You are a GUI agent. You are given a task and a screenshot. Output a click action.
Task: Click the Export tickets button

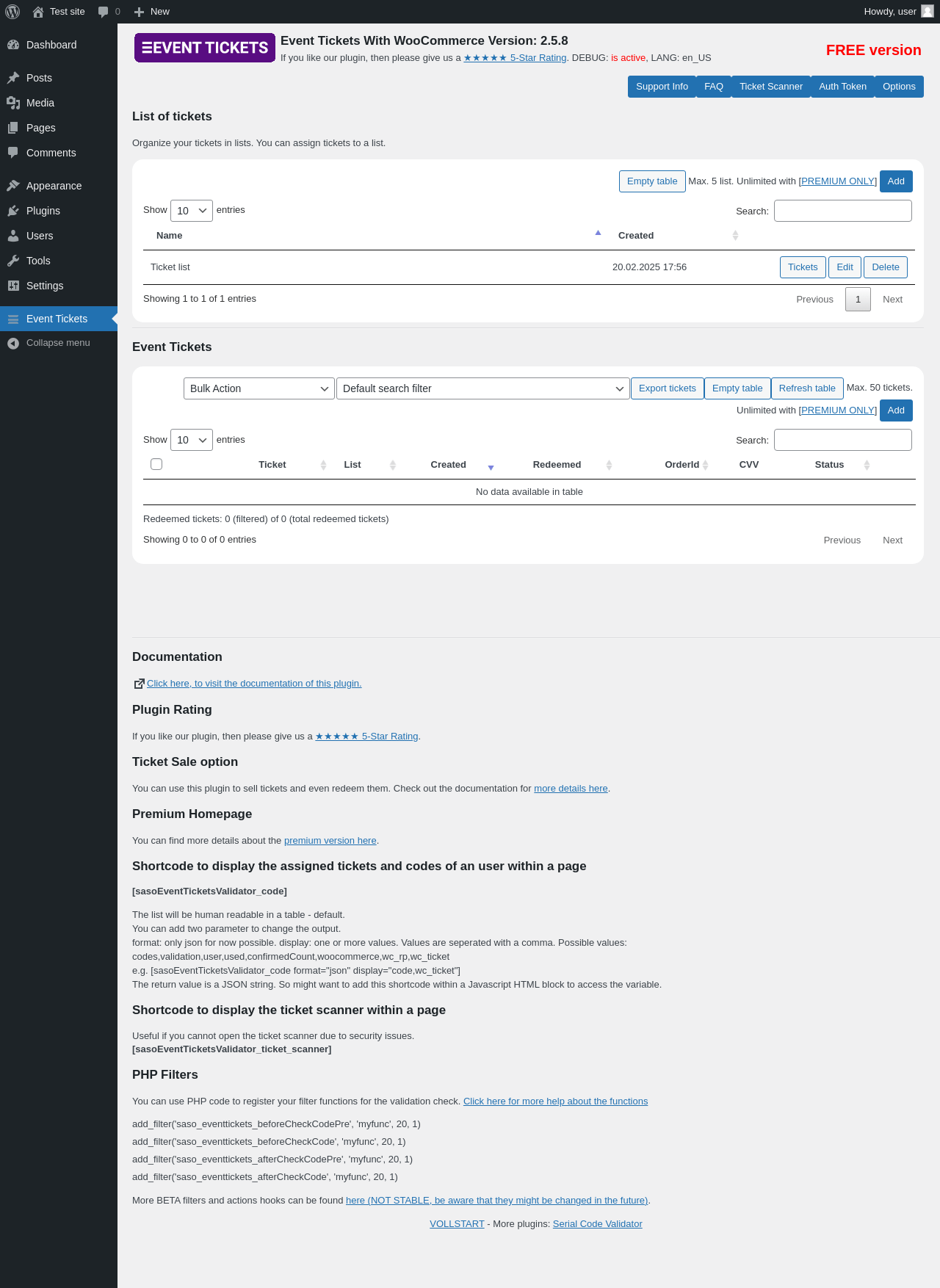(x=668, y=388)
